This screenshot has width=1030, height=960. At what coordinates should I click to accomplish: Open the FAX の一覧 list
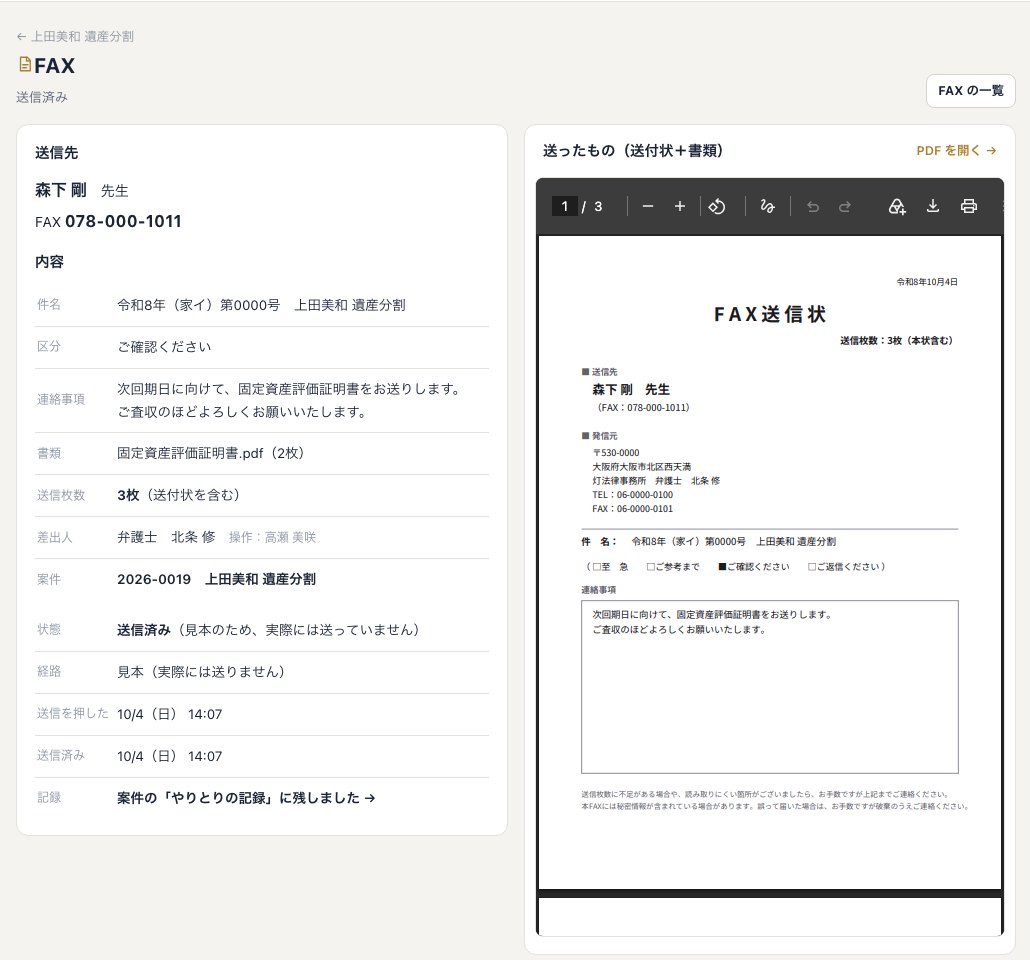(970, 91)
